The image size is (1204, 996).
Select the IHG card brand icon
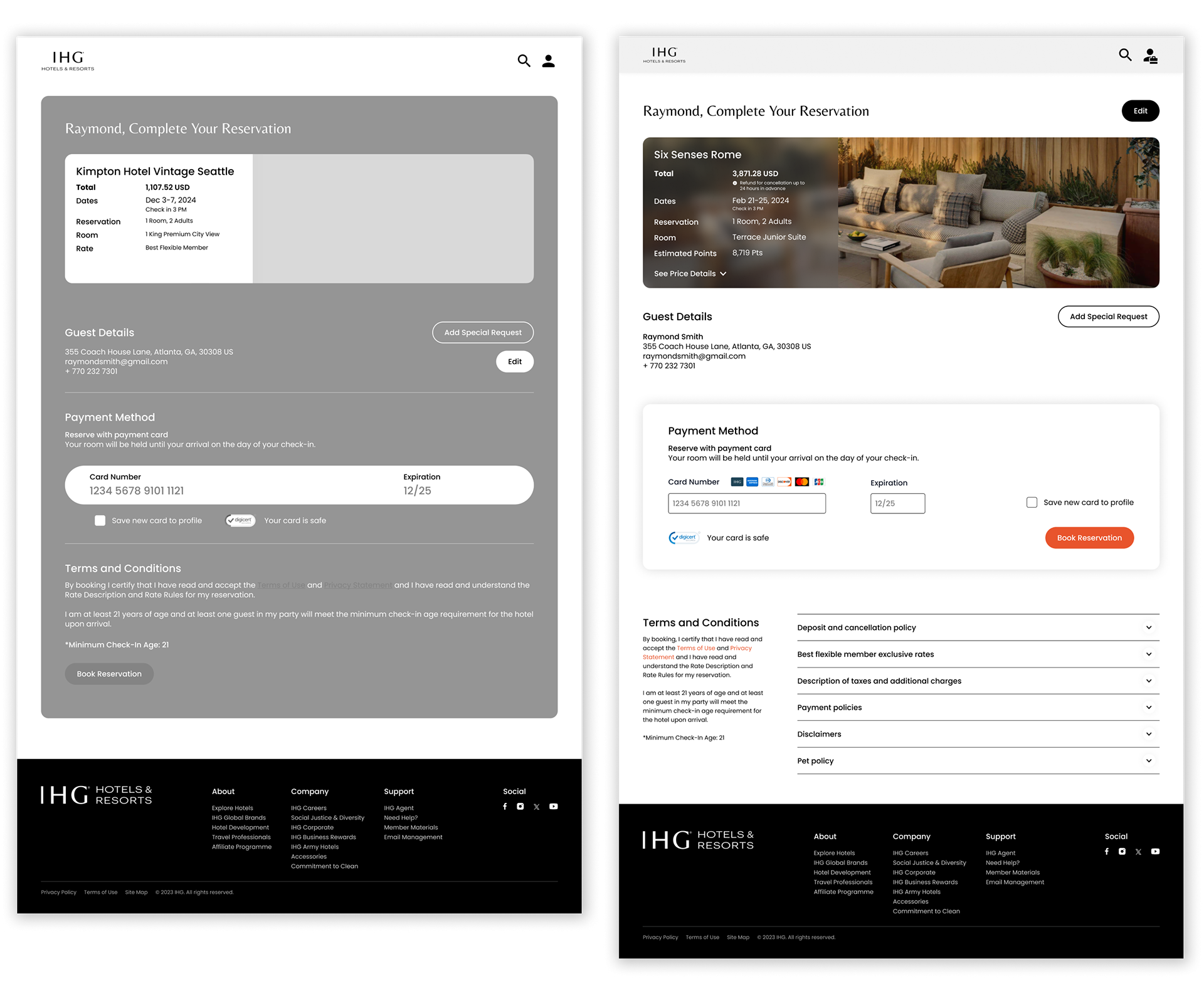[x=737, y=482]
